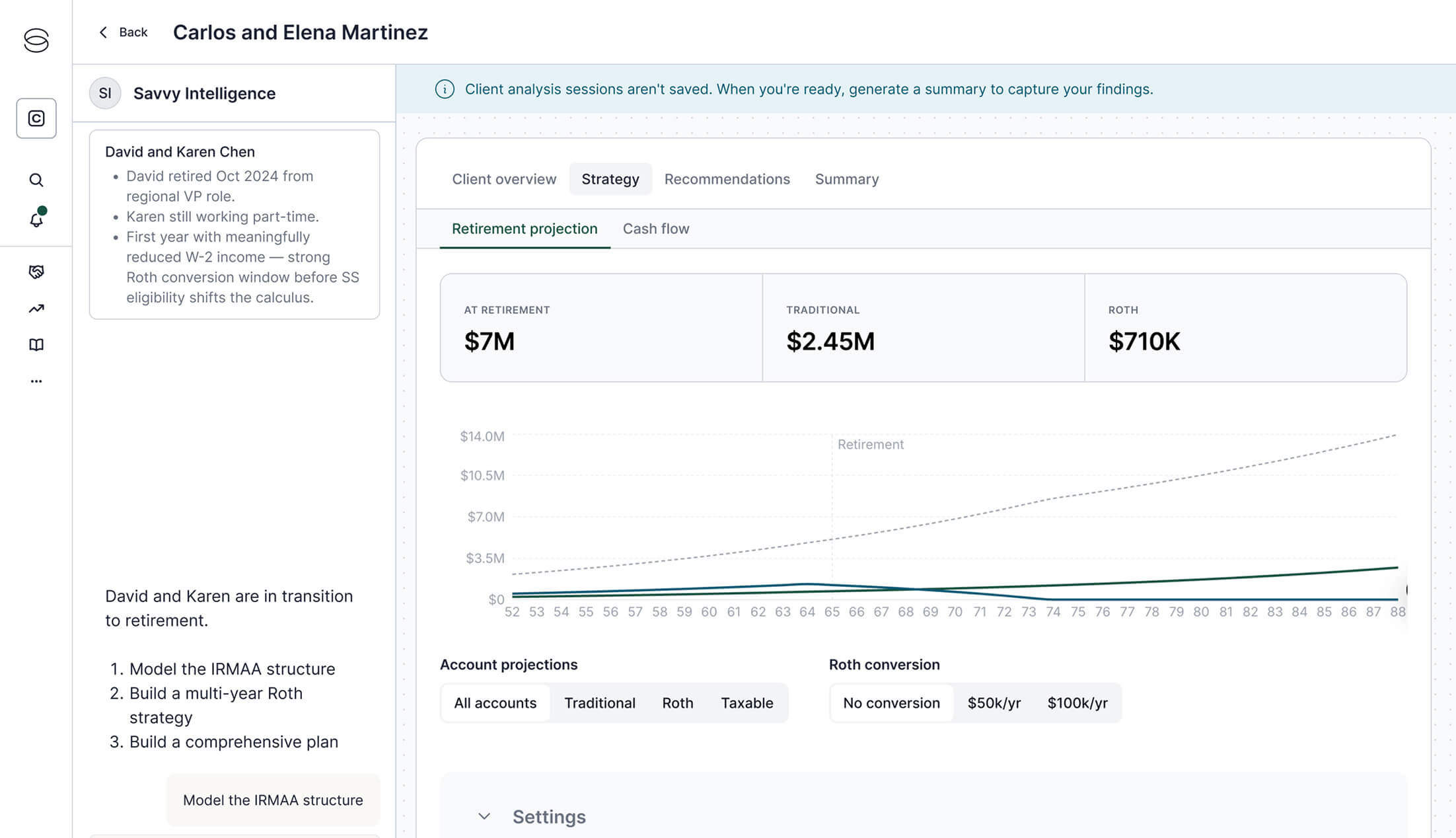This screenshot has height=838, width=1456.
Task: Open the trending chart icon
Action: (x=36, y=309)
